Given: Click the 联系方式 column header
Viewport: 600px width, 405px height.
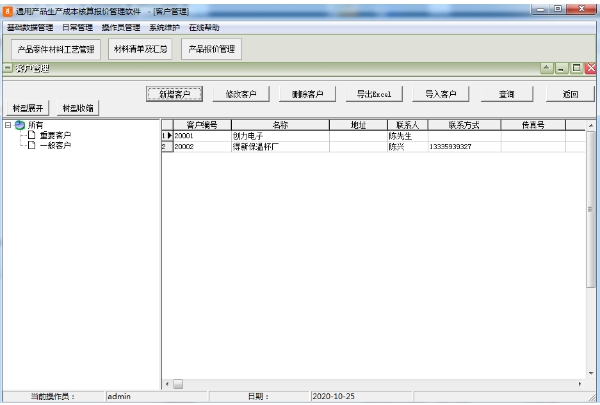Looking at the screenshot, I should coord(464,125).
